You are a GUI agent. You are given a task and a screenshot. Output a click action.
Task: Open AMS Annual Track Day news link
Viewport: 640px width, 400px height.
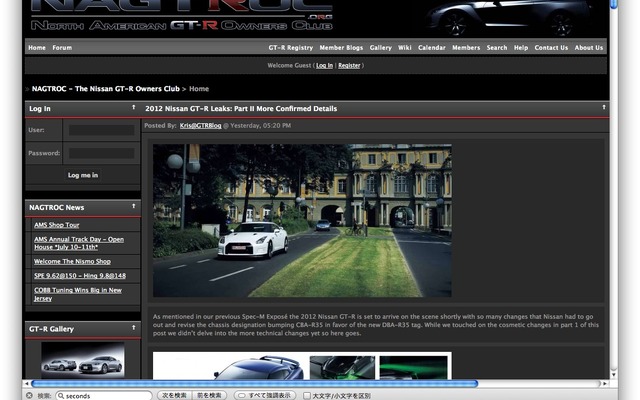coord(79,243)
